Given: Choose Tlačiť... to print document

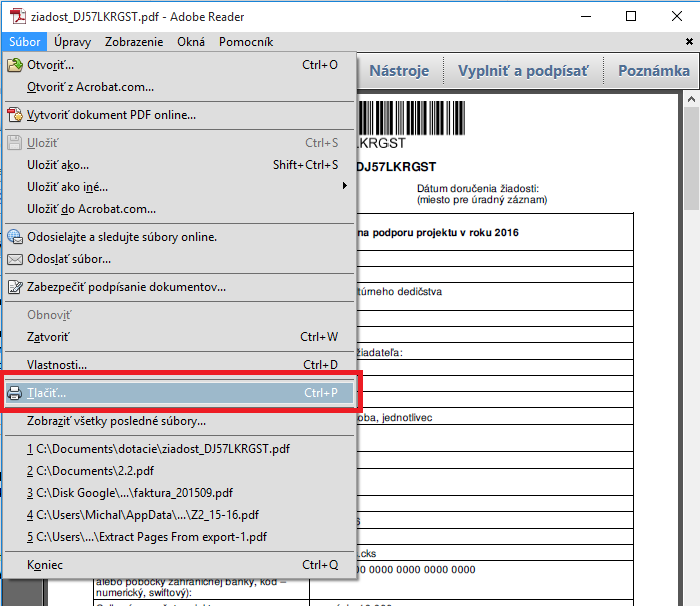Looking at the screenshot, I should point(179,393).
